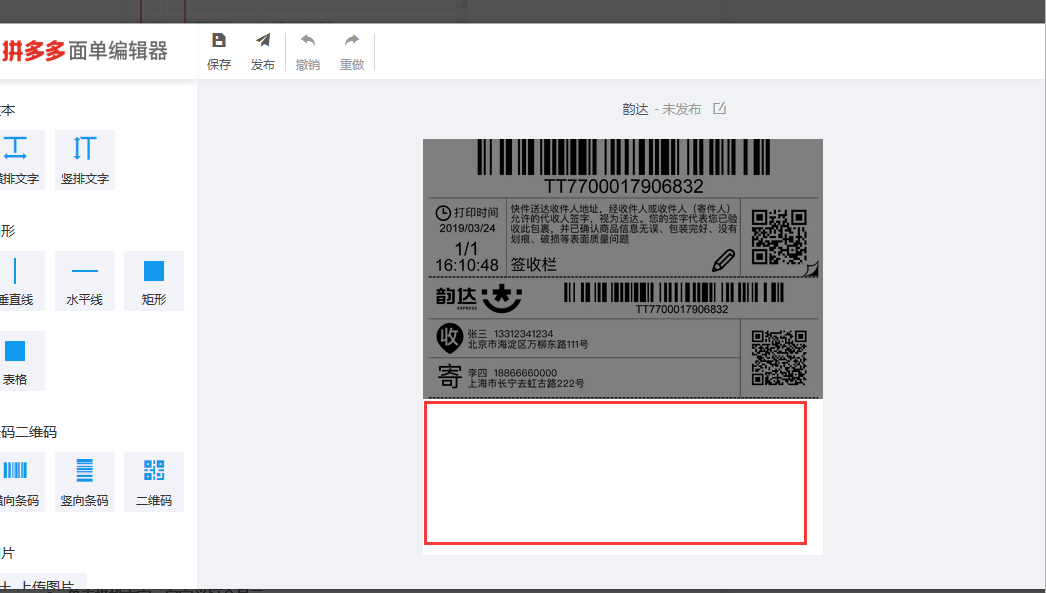Click the edit icon next to 韵达 title
The width and height of the screenshot is (1046, 593).
(719, 108)
